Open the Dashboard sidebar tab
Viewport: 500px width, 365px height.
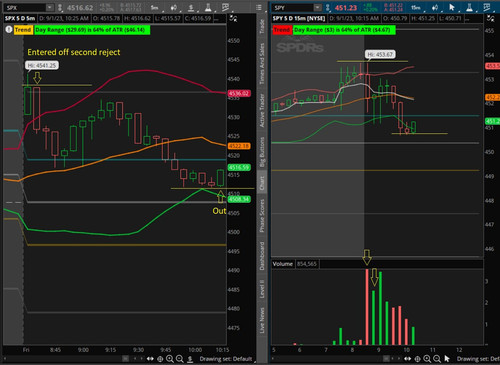coord(262,256)
